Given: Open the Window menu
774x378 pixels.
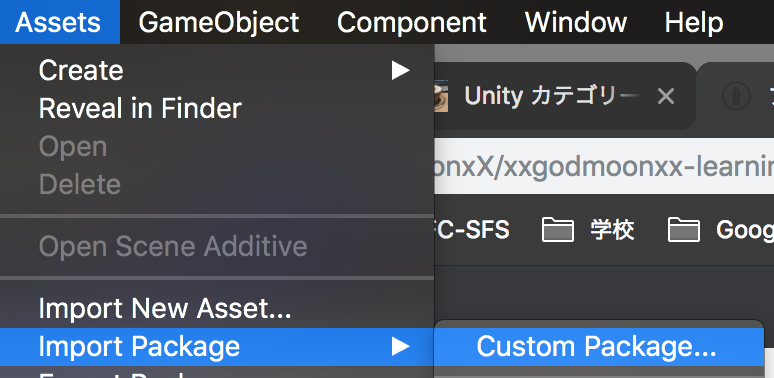Looking at the screenshot, I should (576, 22).
